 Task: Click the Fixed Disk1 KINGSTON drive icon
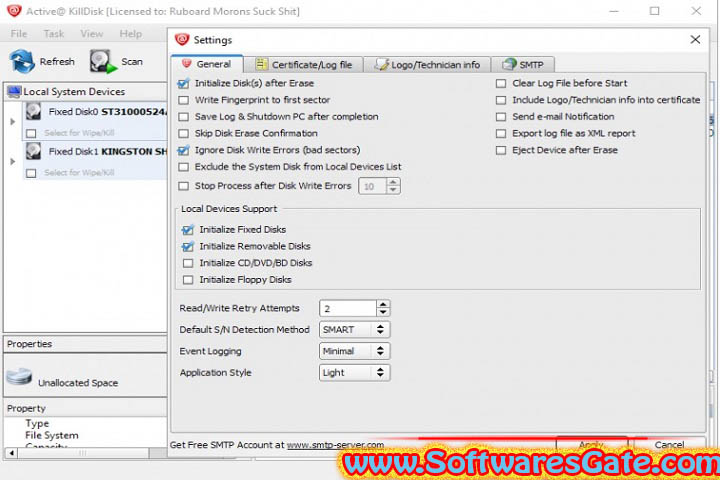point(33,152)
